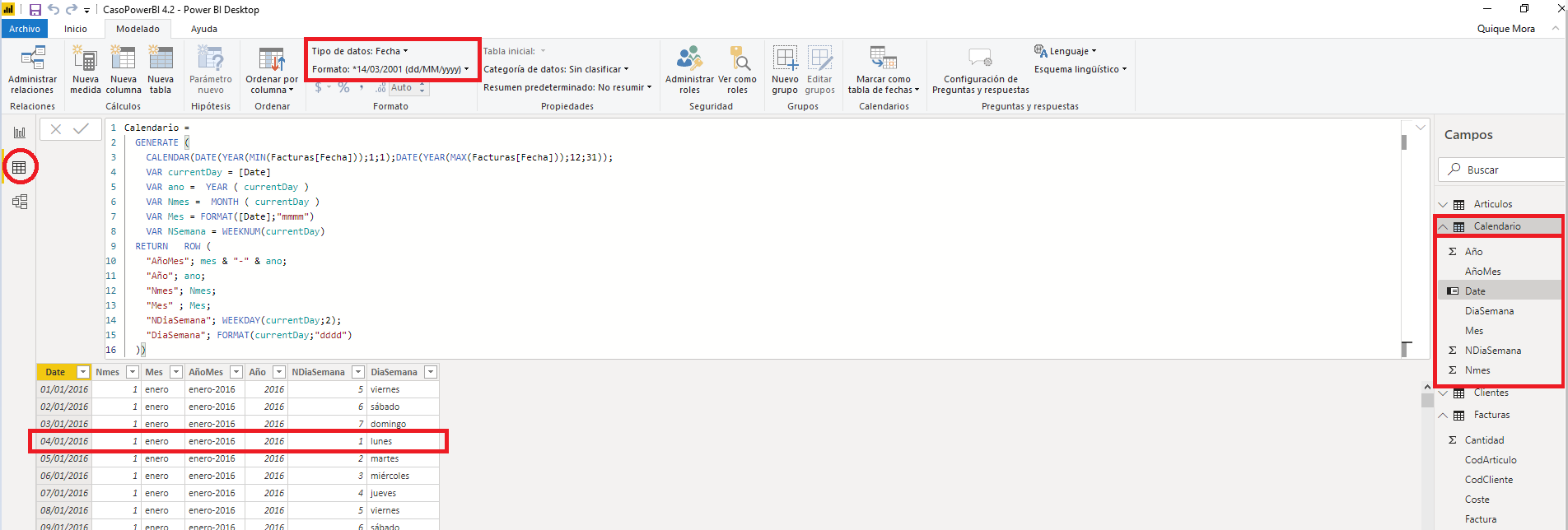Switch to the Report view in the sidebar
The image size is (1568, 530).
(20, 132)
